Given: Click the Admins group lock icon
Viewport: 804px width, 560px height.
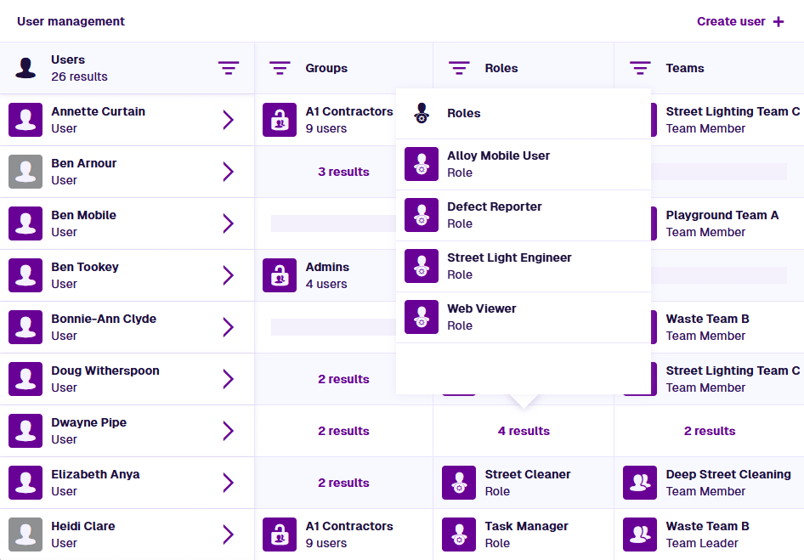Looking at the screenshot, I should click(279, 275).
